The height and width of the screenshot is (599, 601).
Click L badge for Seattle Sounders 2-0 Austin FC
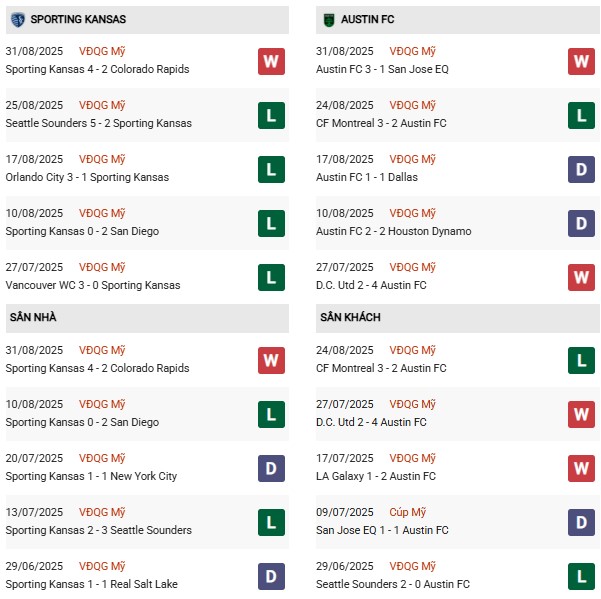click(x=581, y=576)
